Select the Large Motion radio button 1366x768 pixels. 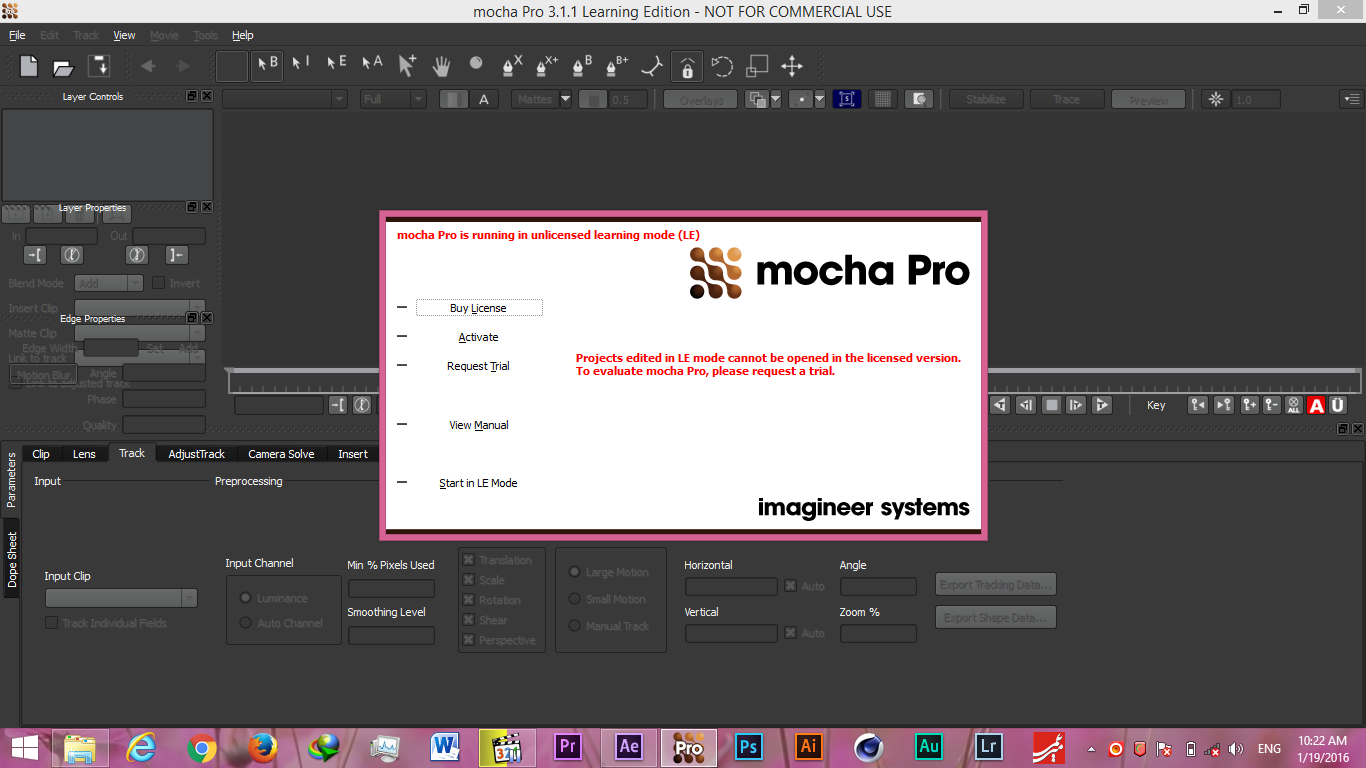574,572
